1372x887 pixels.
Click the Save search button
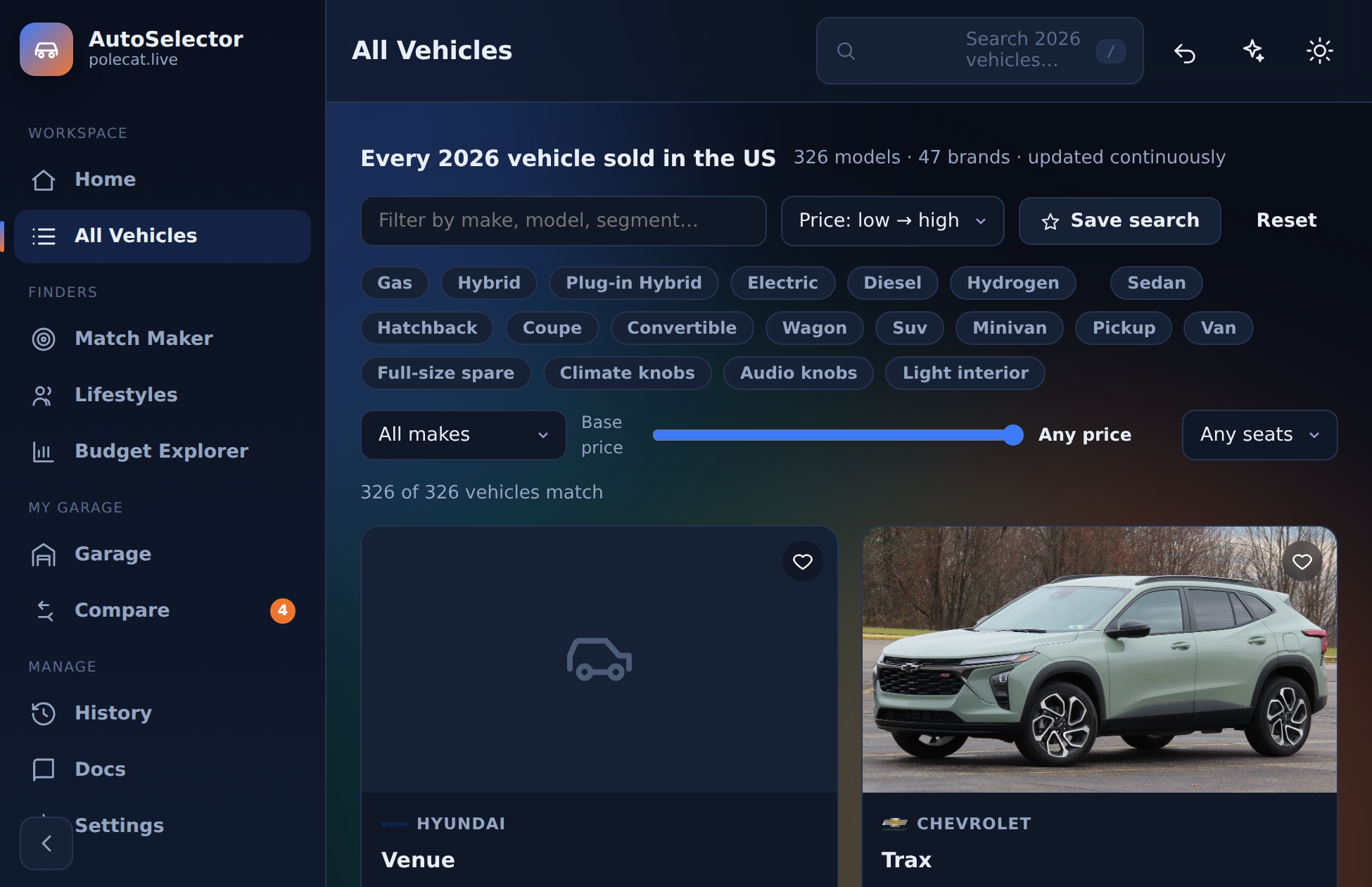point(1120,221)
